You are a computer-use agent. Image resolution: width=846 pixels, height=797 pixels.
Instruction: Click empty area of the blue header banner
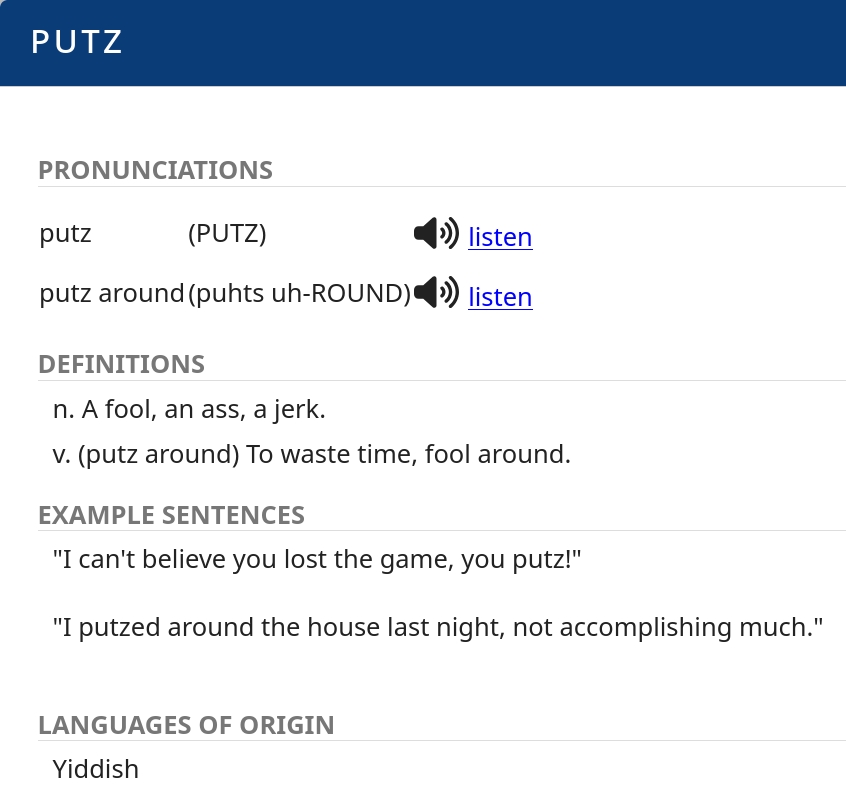[x=500, y=42]
